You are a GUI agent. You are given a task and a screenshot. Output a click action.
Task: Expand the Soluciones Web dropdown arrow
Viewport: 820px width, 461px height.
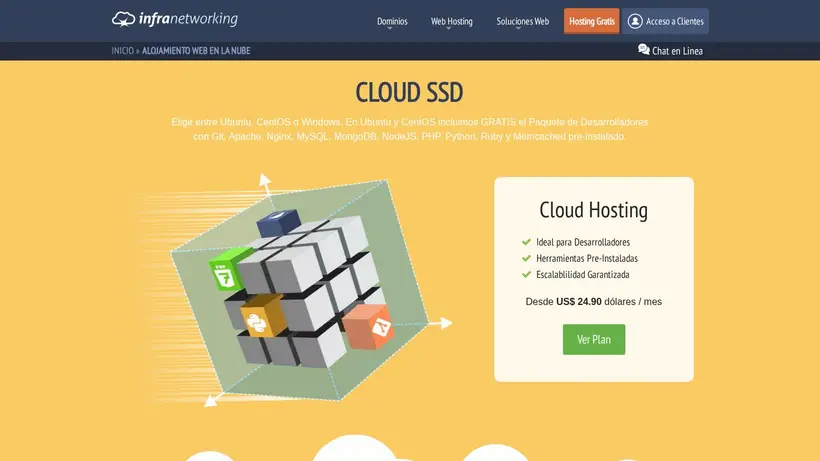[518, 29]
